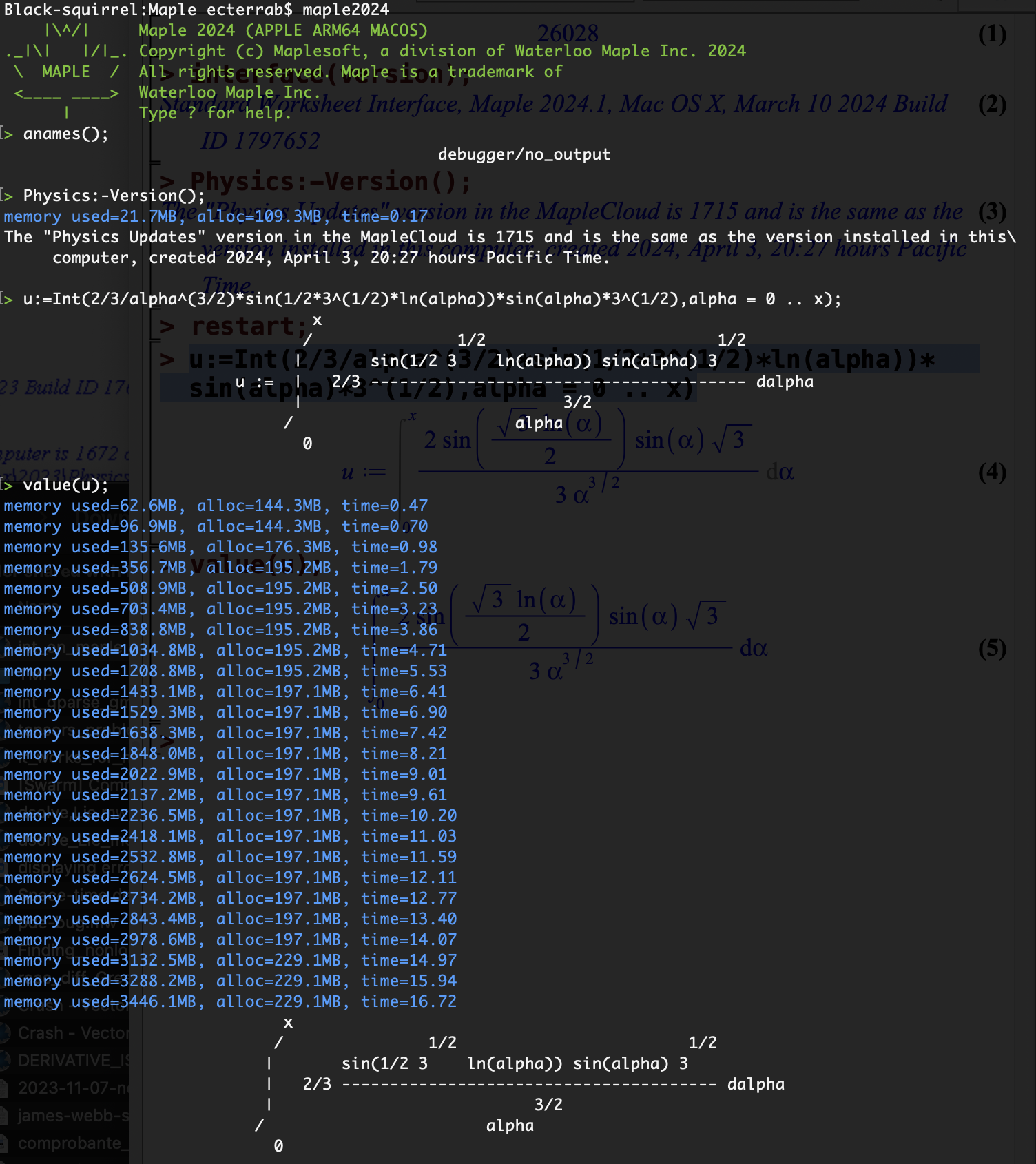Click 'Type ? for help.' banner text

coord(216,113)
